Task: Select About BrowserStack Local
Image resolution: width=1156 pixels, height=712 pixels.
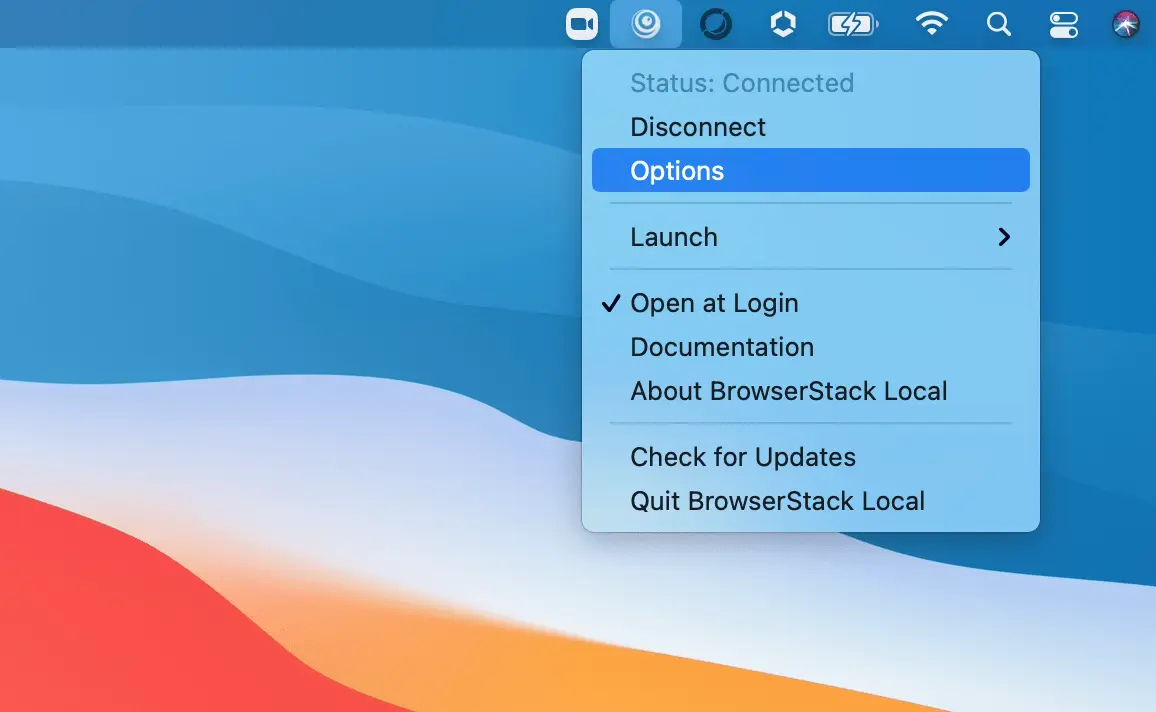Action: [788, 391]
